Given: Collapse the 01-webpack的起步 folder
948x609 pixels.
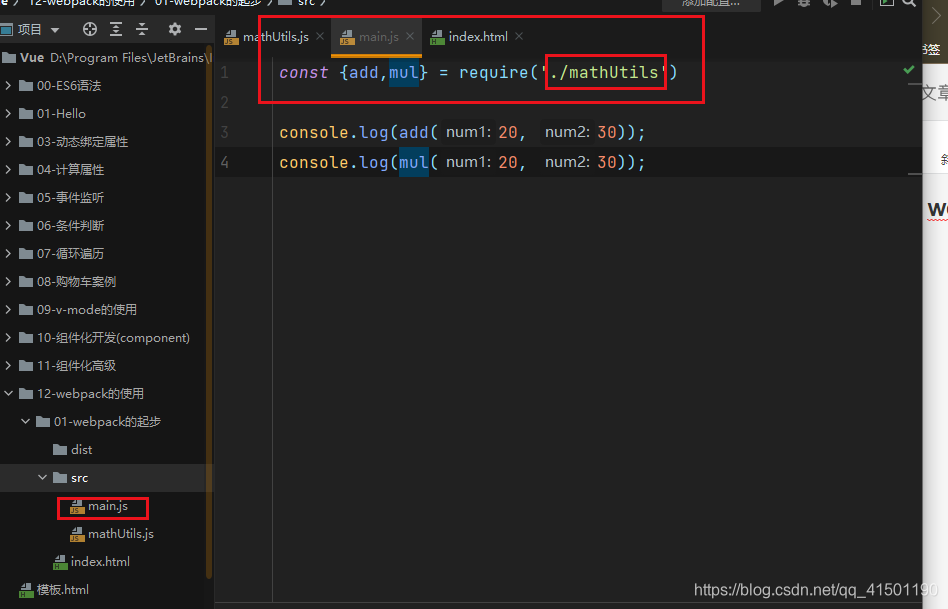Looking at the screenshot, I should coord(25,422).
